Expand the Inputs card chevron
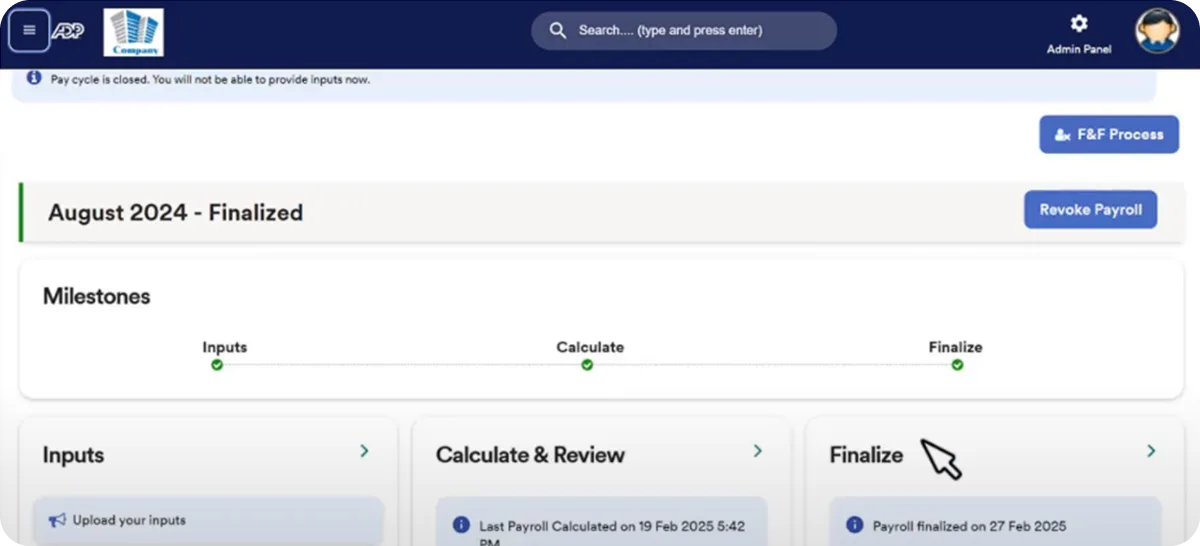 364,451
